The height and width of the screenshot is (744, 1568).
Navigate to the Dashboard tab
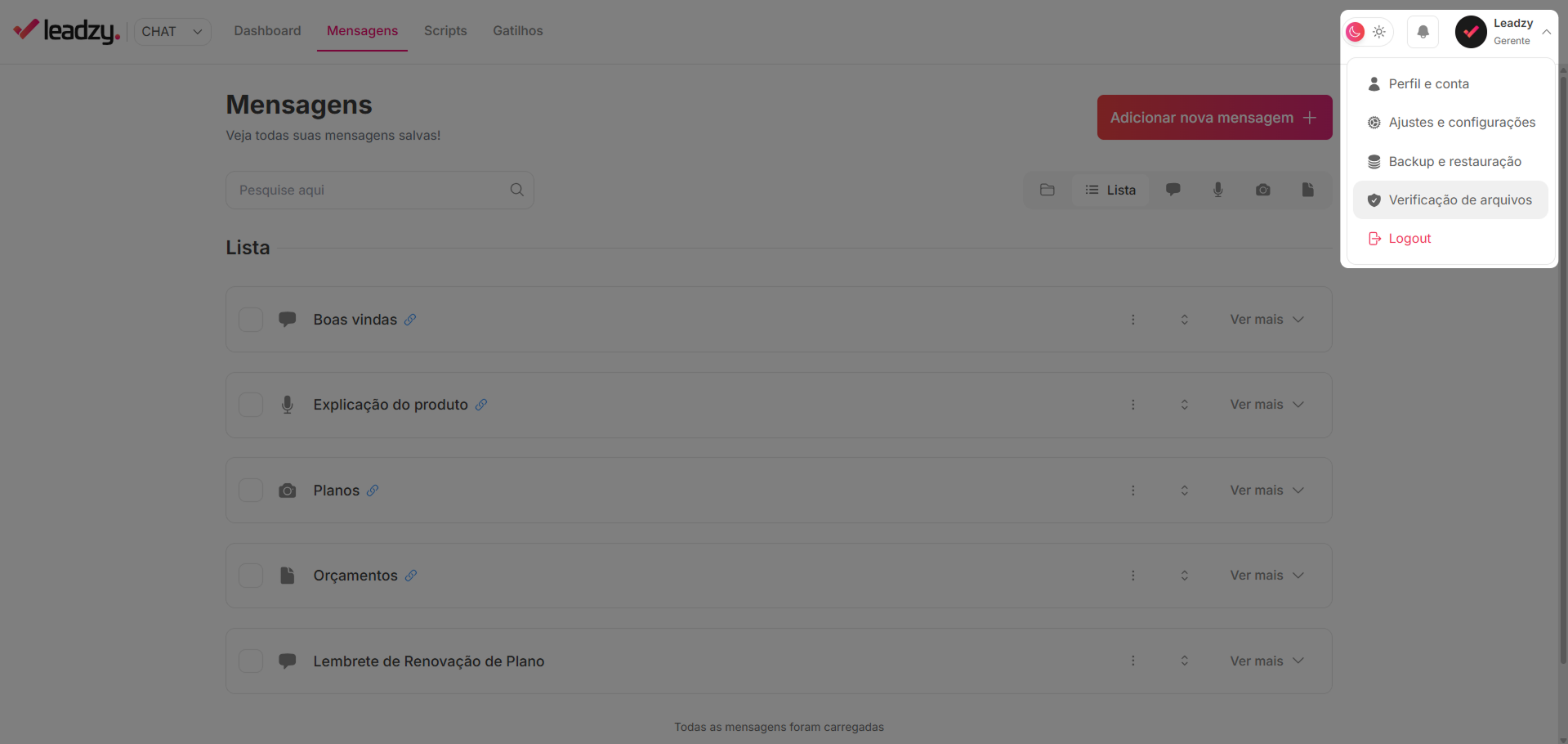pyautogui.click(x=266, y=30)
